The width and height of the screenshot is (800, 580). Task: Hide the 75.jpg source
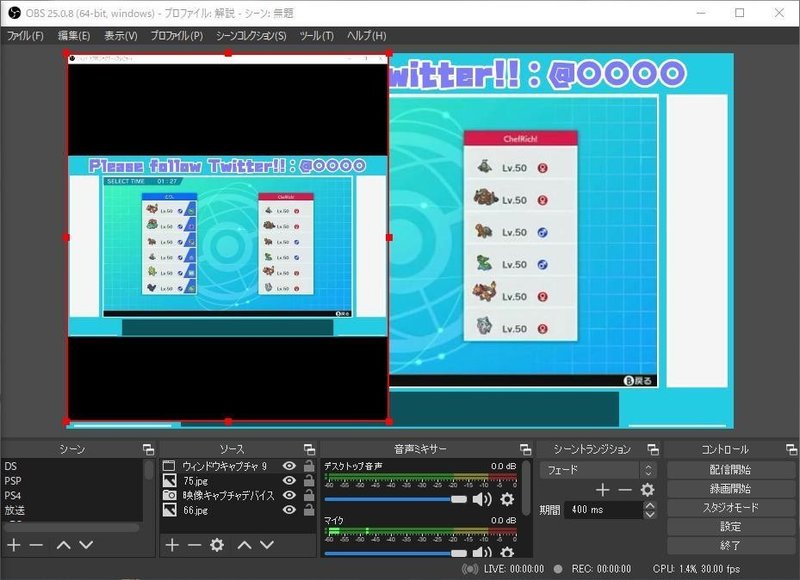click(289, 481)
